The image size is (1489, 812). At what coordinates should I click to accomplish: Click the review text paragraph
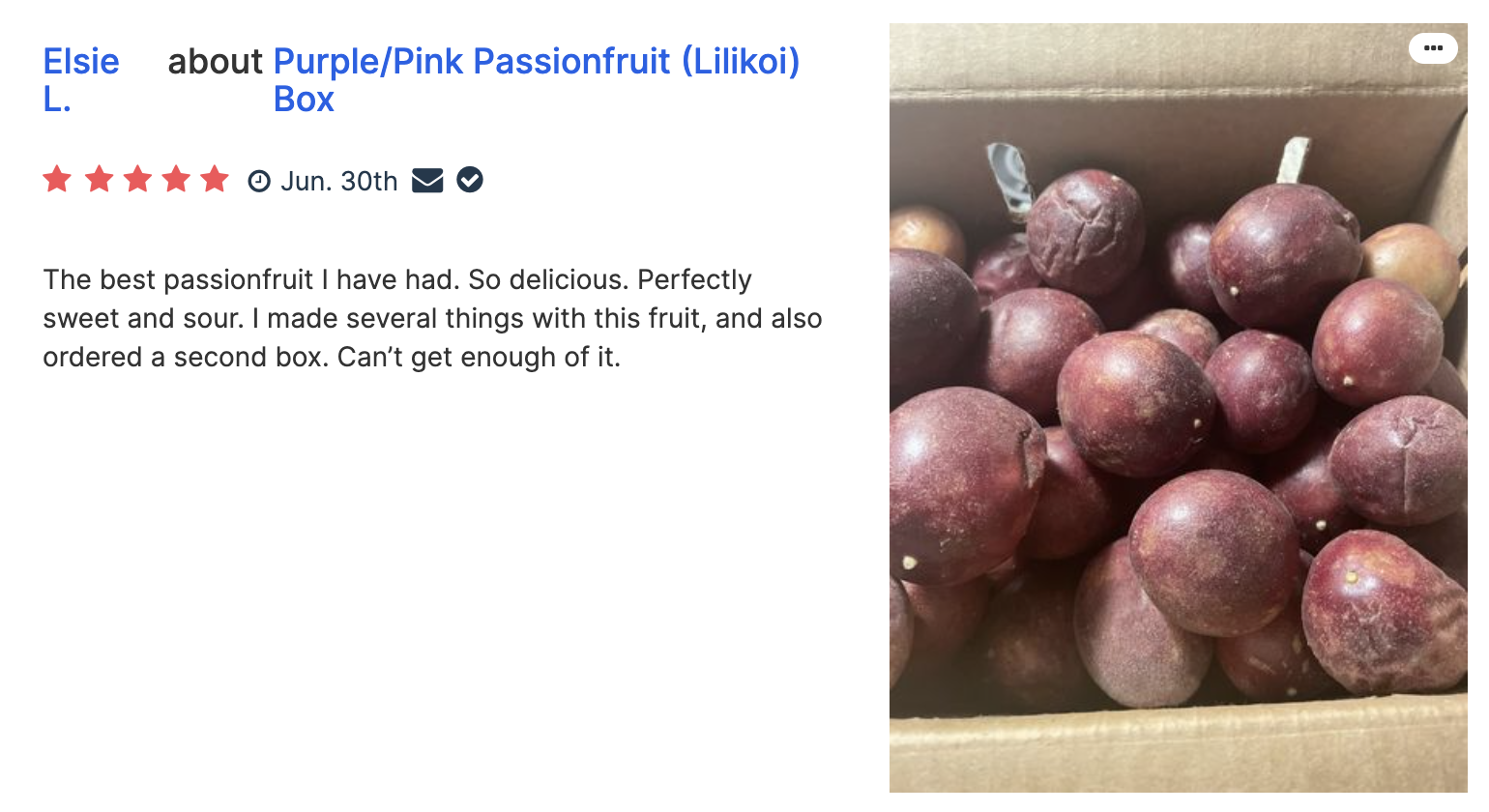coord(432,319)
